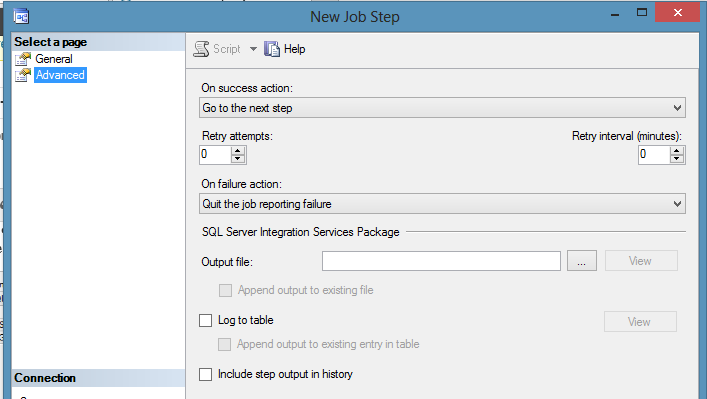This screenshot has height=399, width=707.
Task: Click the Advanced page icon
Action: click(x=23, y=75)
